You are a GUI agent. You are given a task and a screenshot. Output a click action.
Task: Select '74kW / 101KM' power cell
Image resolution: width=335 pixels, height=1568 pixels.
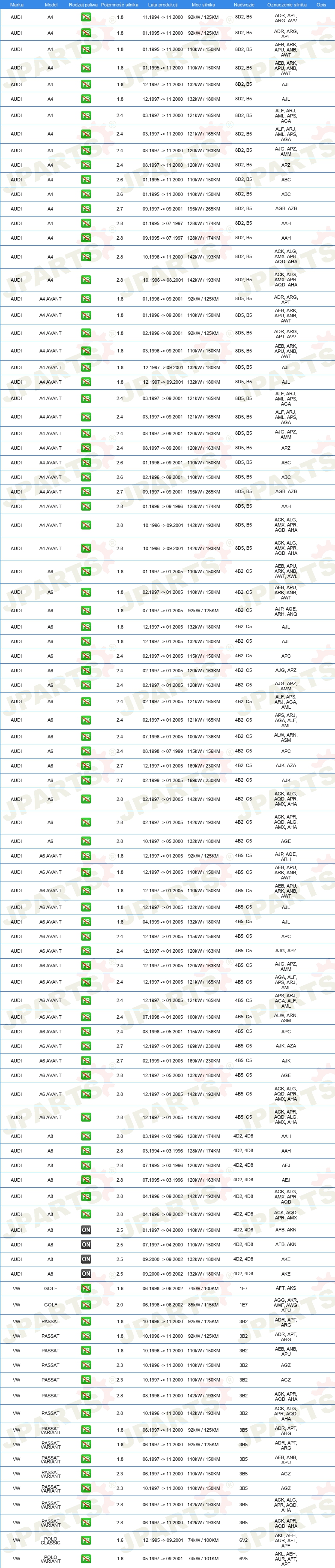point(203,1559)
